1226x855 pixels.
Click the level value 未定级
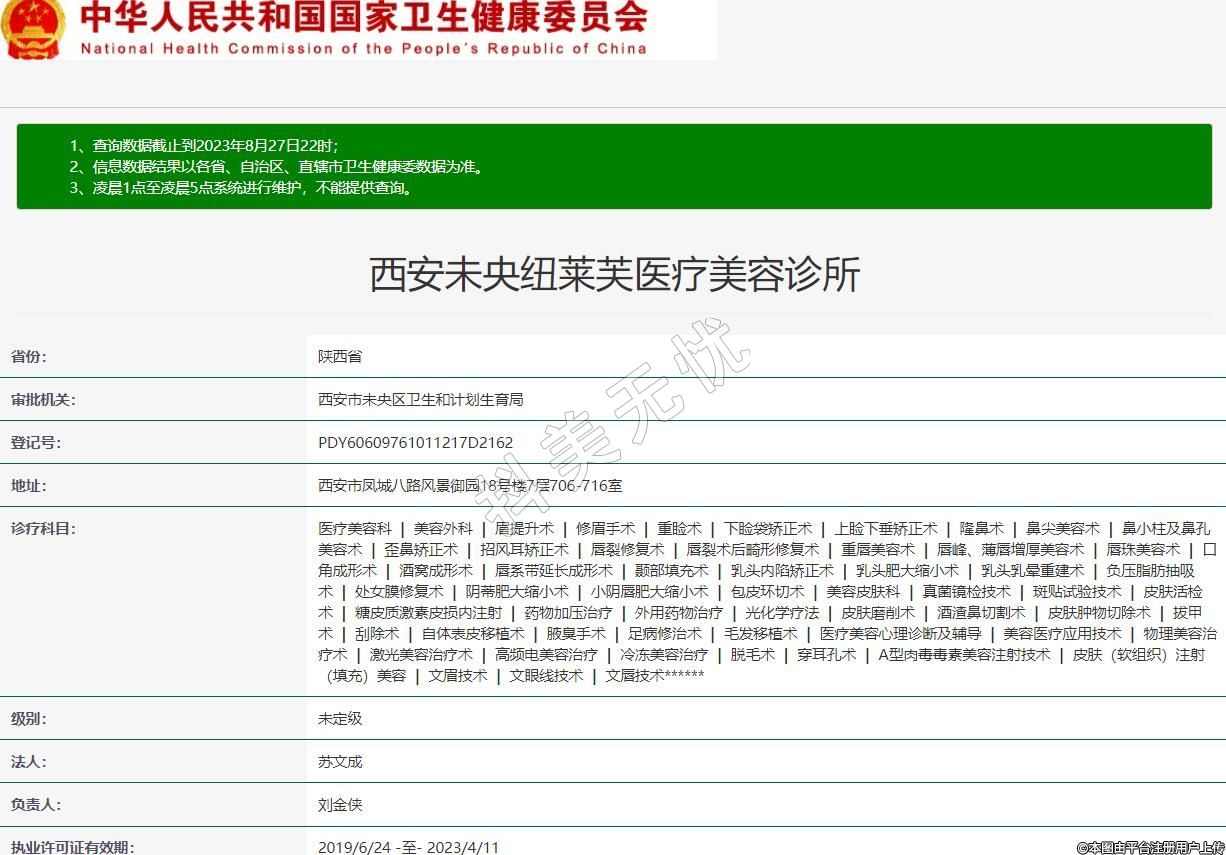(340, 719)
